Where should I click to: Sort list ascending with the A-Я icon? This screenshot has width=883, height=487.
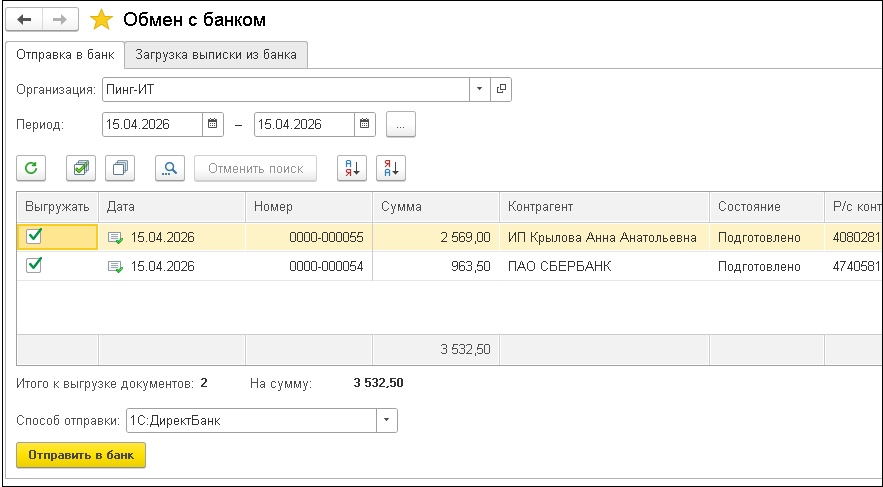[x=351, y=168]
